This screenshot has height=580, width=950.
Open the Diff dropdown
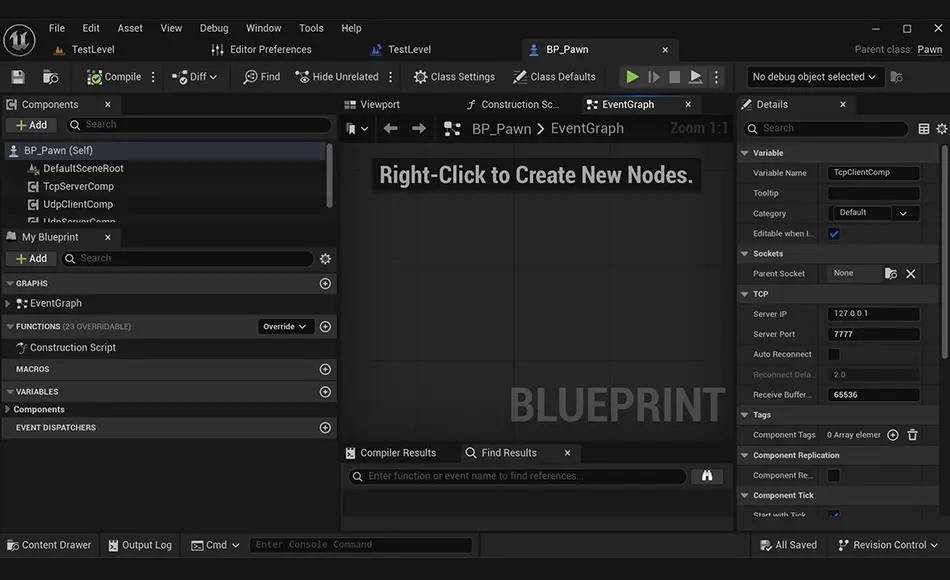pos(194,77)
